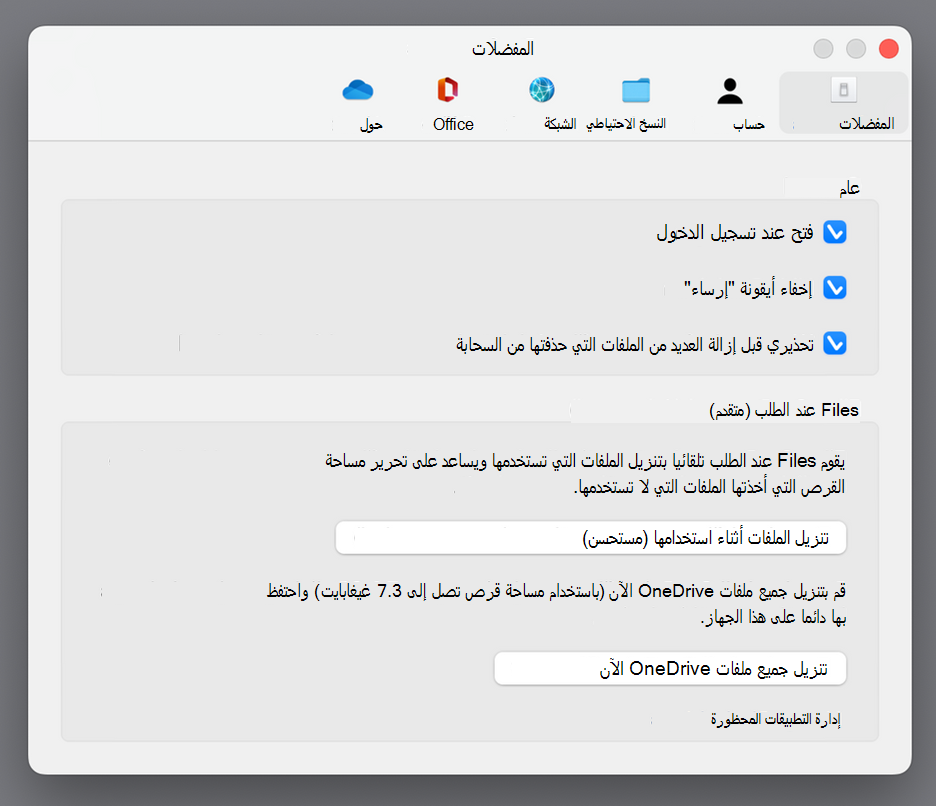The height and width of the screenshot is (806, 936).
Task: Select the المفضلات (Preferences) switch icon
Action: pyautogui.click(x=843, y=90)
